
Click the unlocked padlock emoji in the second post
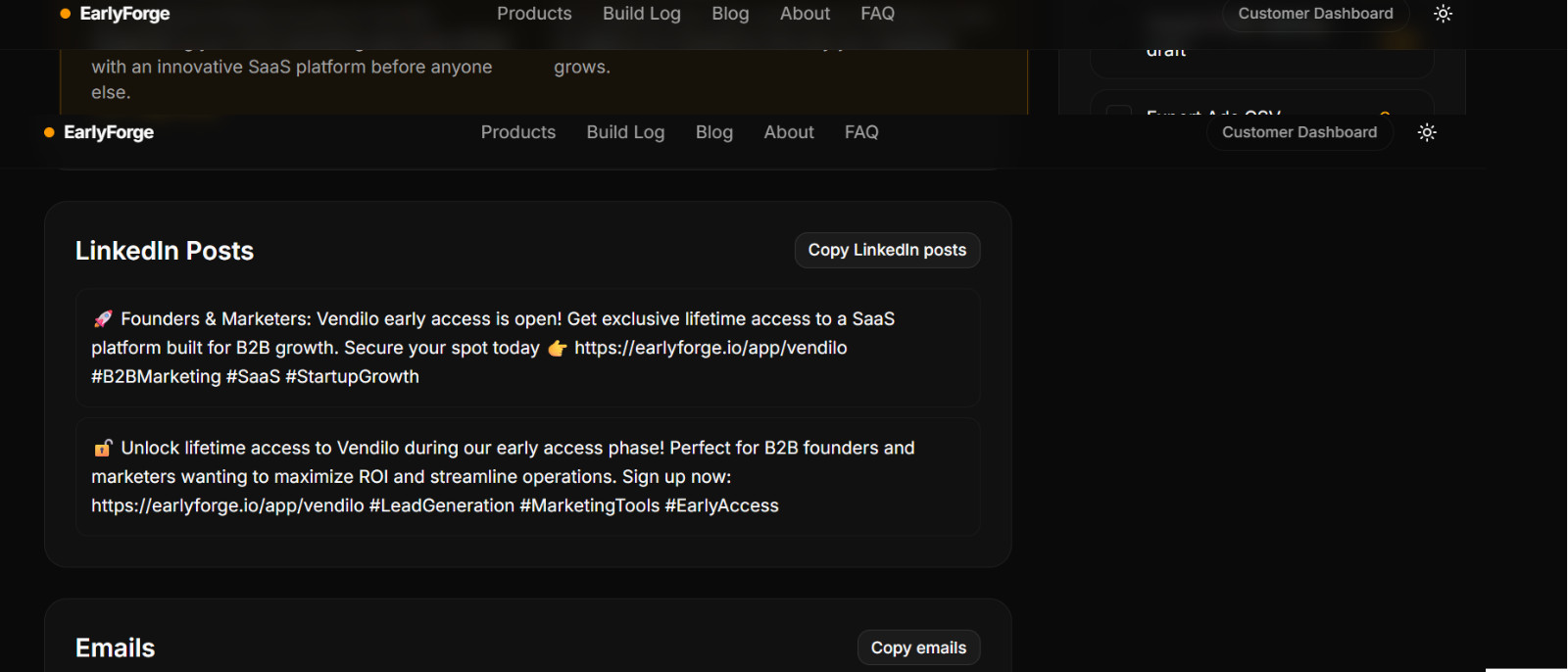point(103,448)
